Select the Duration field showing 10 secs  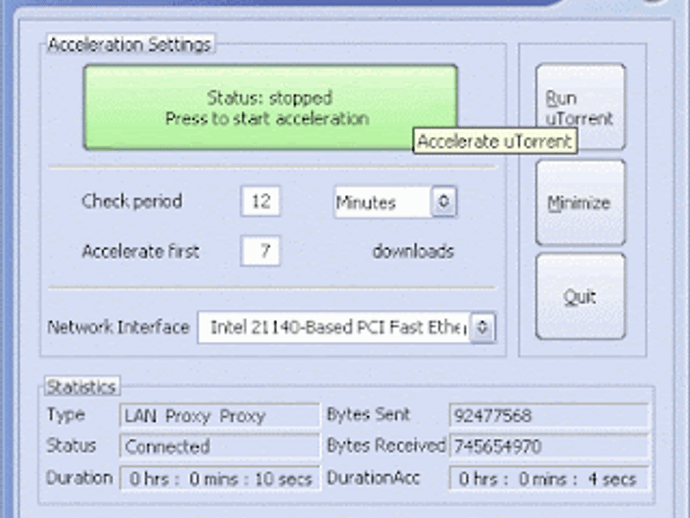220,478
